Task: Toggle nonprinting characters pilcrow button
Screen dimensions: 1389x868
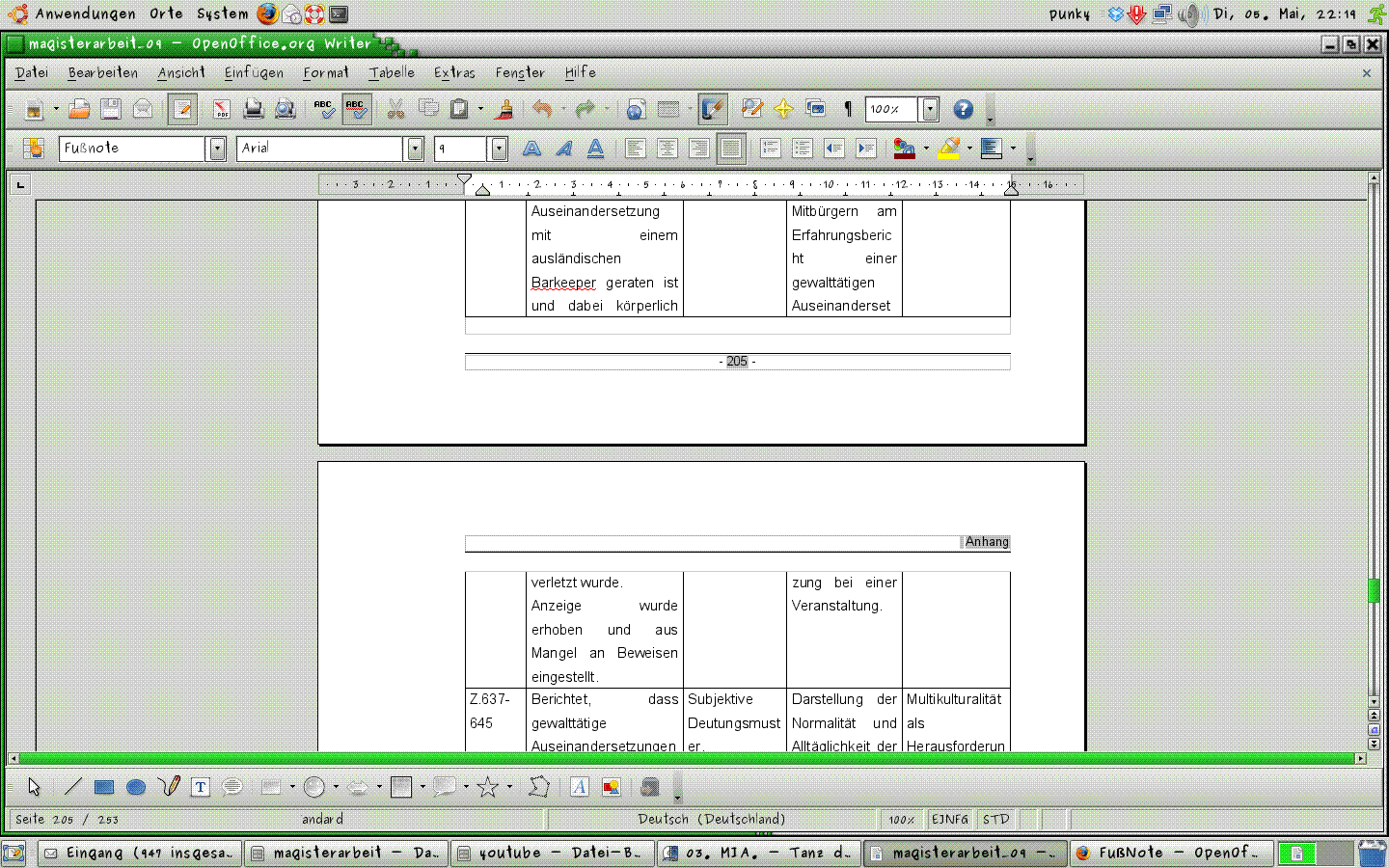Action: point(848,110)
